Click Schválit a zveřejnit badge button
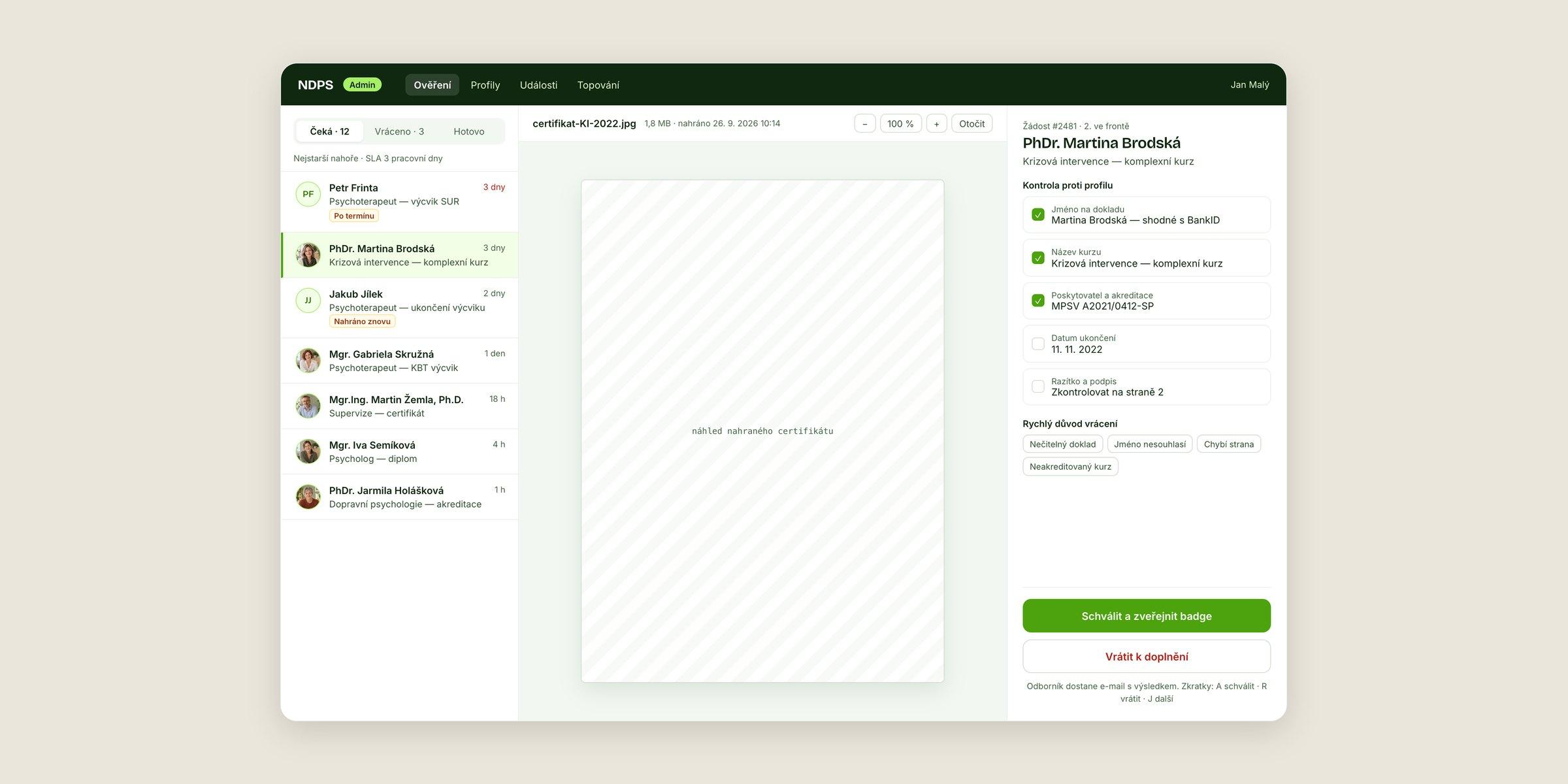 tap(1146, 615)
